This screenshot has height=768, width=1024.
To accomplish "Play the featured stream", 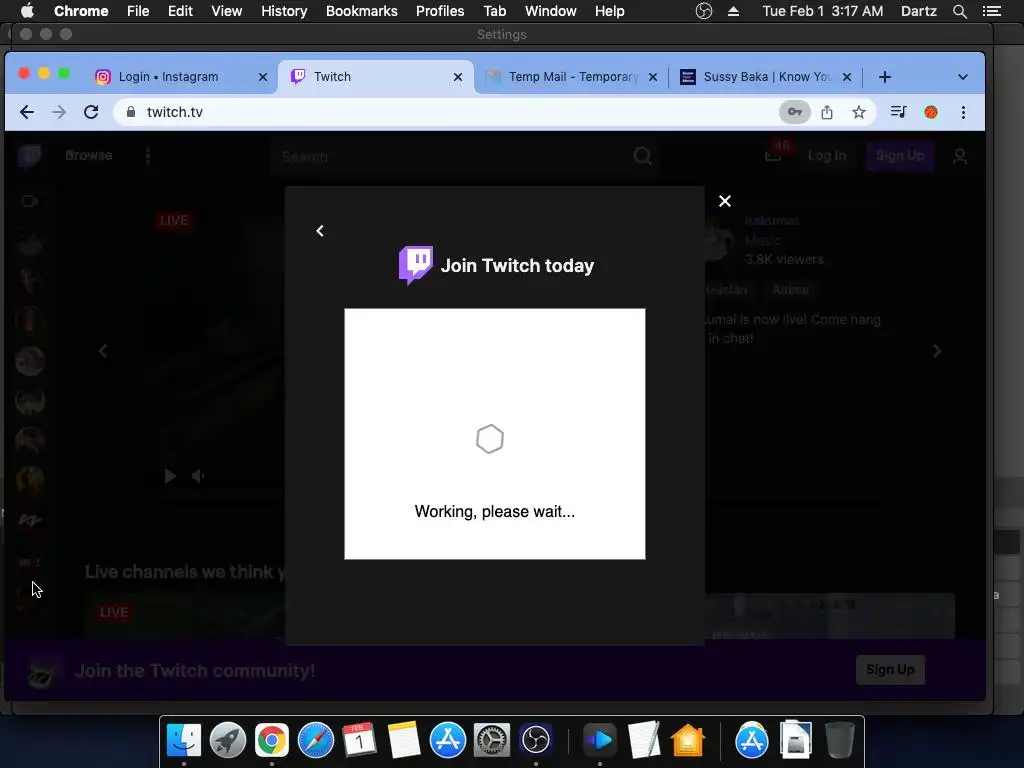I will point(170,476).
